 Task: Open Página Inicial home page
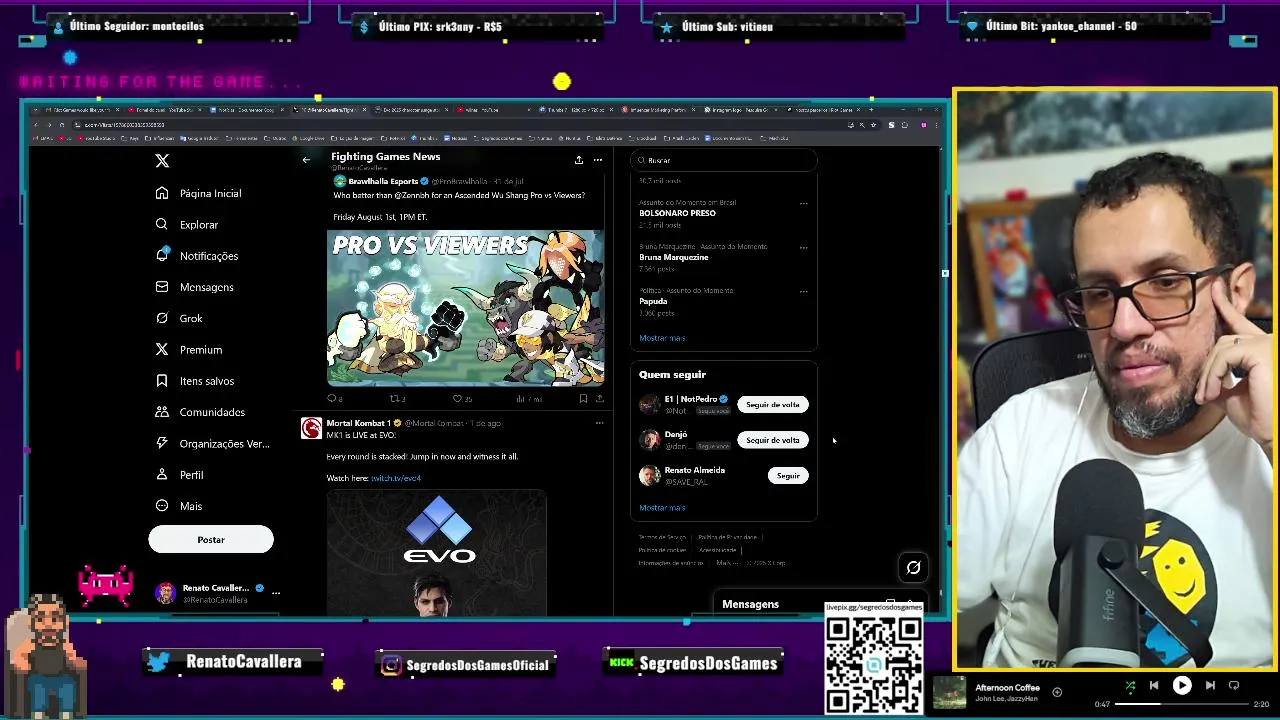[x=199, y=193]
